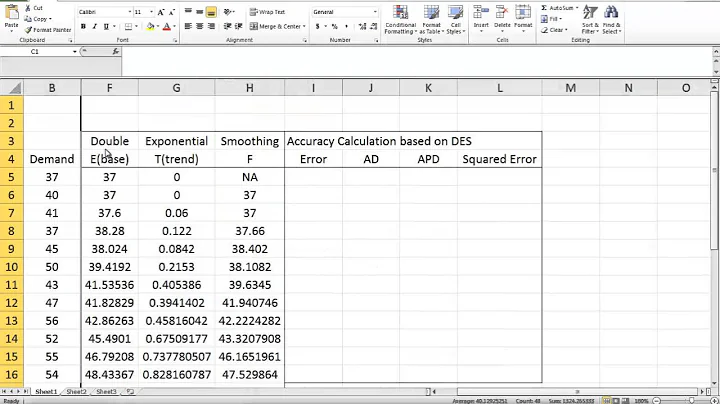Apply the yellow fill color bucket

point(150,27)
